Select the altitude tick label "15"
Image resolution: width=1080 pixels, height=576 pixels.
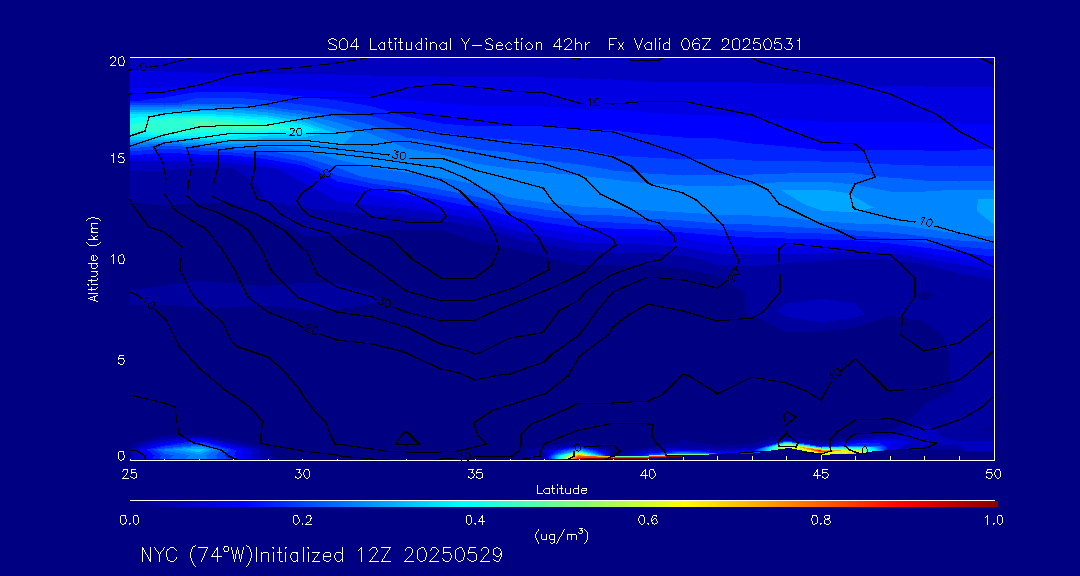117,158
